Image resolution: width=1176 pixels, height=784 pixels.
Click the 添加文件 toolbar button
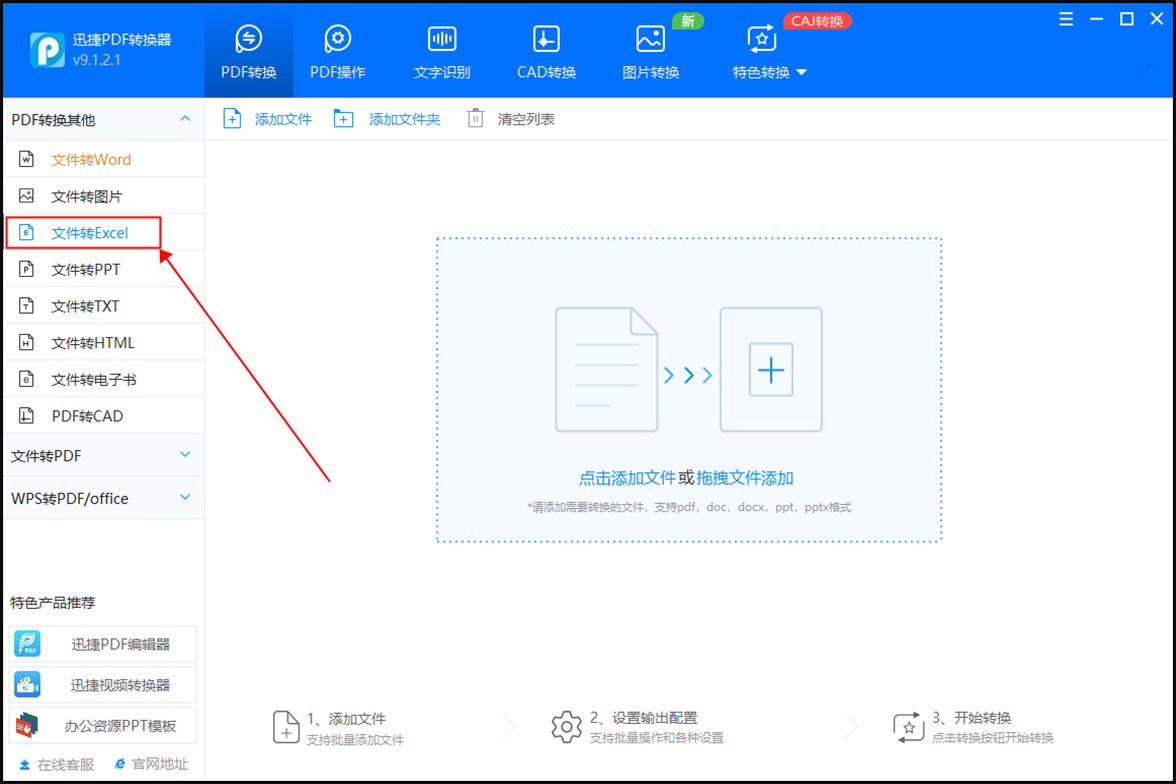coord(268,119)
